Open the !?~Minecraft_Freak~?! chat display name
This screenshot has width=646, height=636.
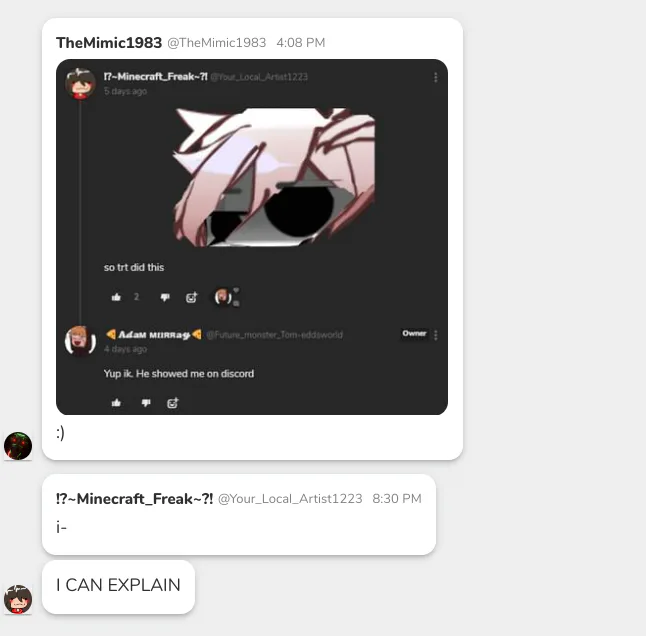(x=134, y=499)
